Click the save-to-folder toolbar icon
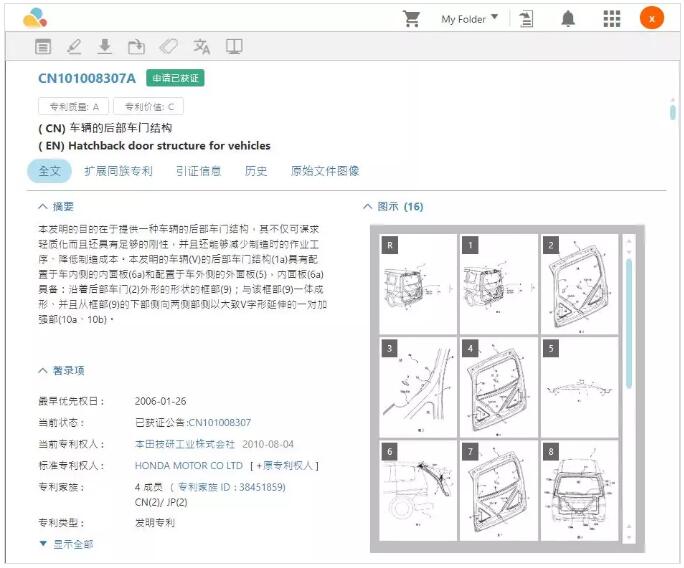The height and width of the screenshot is (568, 684). 136,47
